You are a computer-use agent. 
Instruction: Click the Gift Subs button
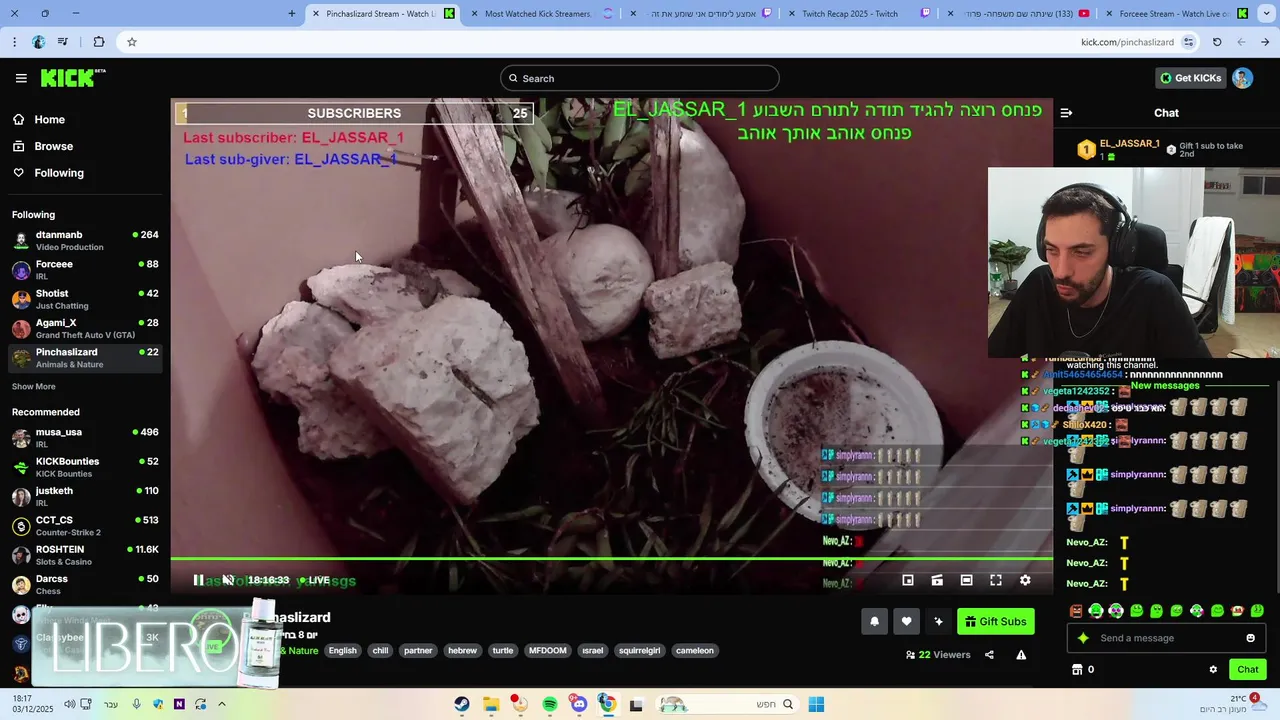[995, 621]
